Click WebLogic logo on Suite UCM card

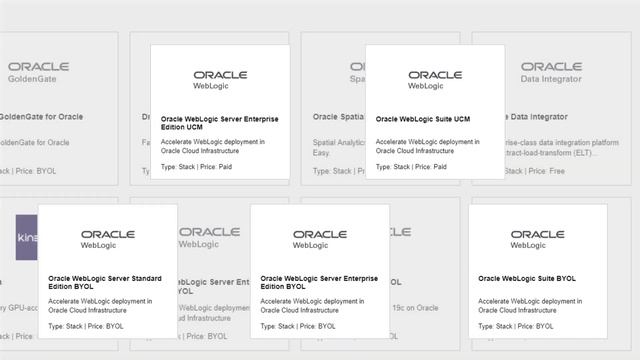[435, 80]
